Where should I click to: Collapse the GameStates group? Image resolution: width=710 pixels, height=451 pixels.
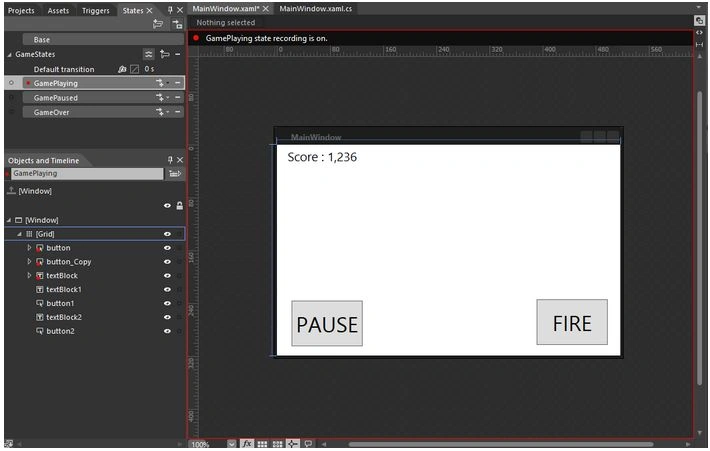[x=10, y=54]
